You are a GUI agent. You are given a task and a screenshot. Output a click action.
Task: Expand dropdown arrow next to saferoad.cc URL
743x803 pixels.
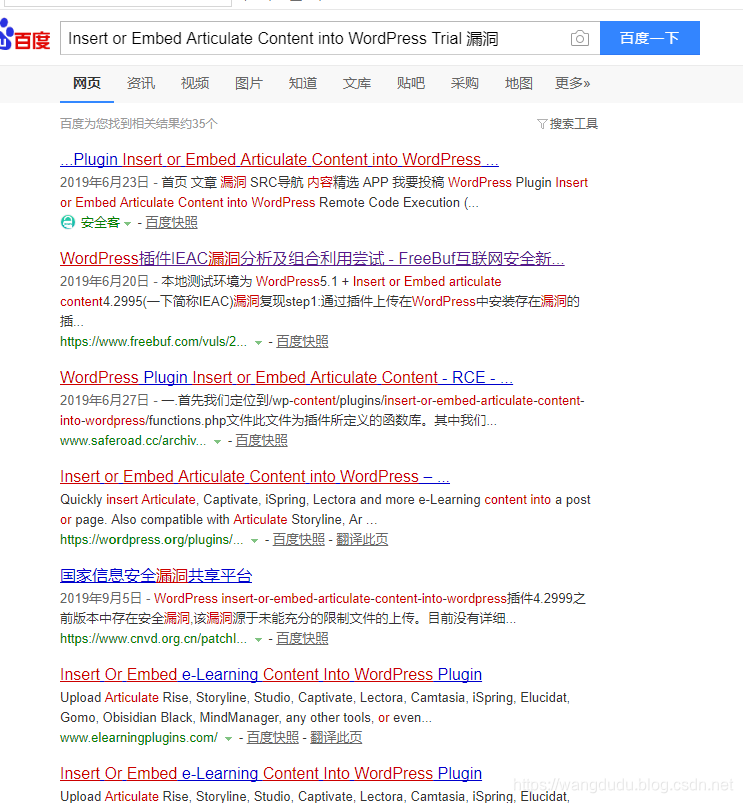[218, 441]
